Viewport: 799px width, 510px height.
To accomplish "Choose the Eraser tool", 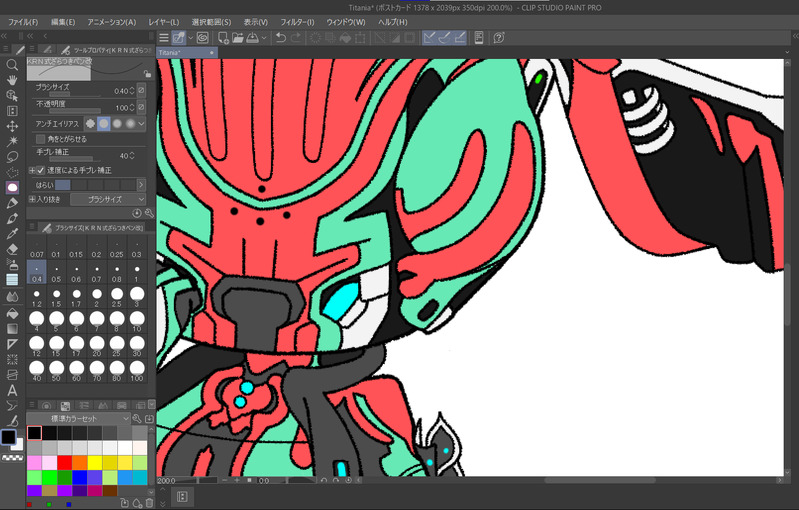I will pyautogui.click(x=12, y=249).
